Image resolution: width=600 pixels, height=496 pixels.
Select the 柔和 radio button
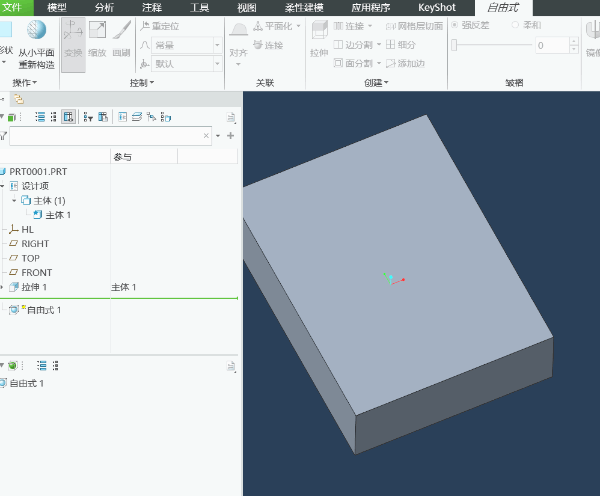point(515,25)
